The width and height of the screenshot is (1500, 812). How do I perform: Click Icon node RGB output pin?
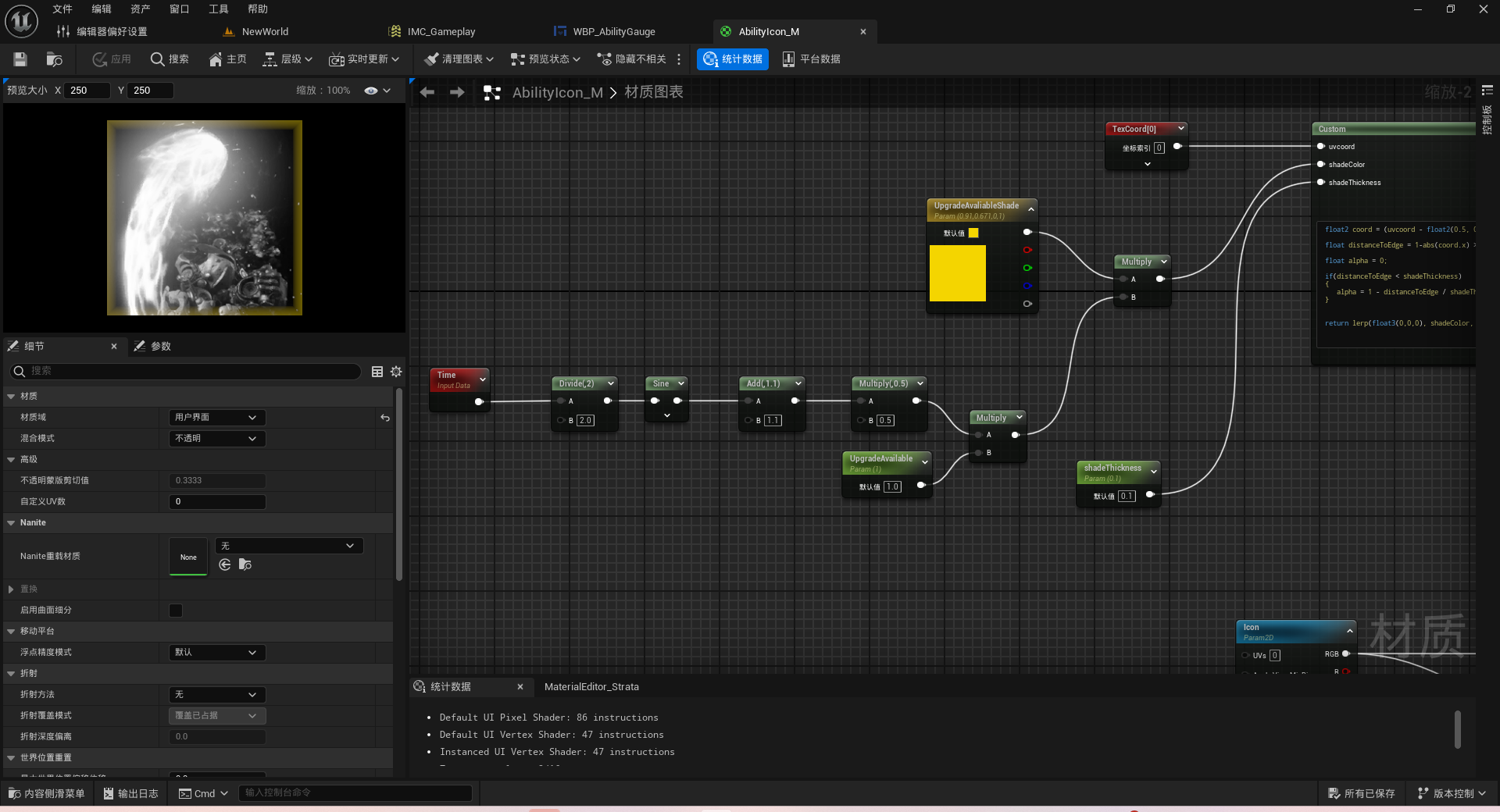[1345, 654]
